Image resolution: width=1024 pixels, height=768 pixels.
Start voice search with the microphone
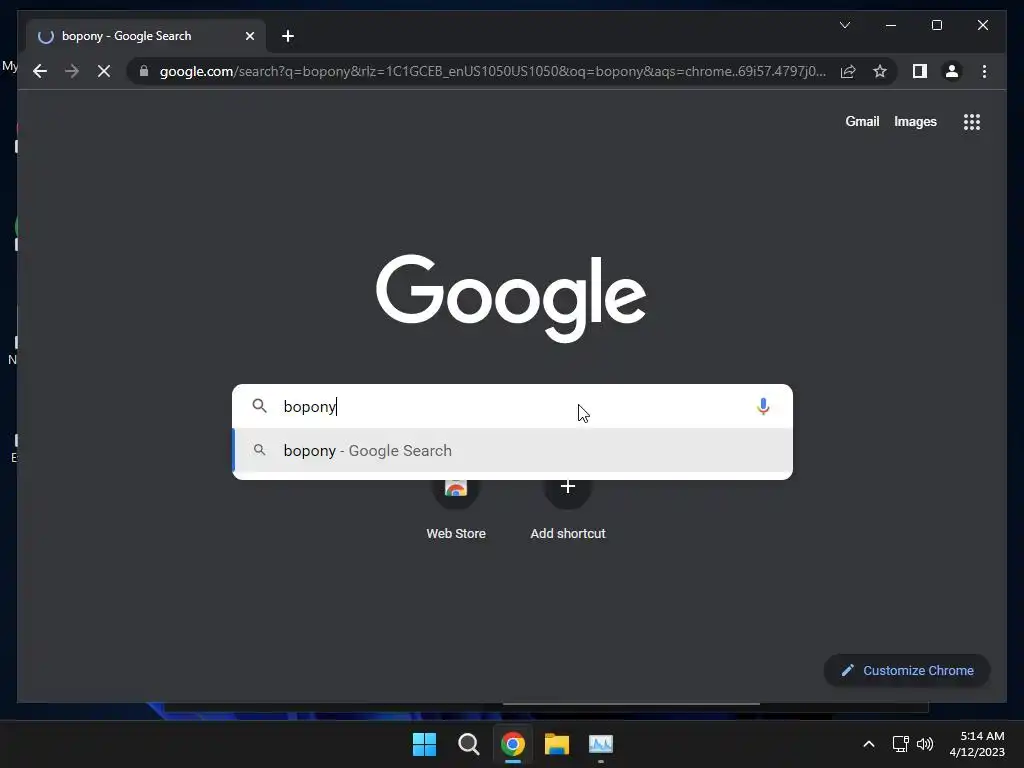tap(763, 406)
